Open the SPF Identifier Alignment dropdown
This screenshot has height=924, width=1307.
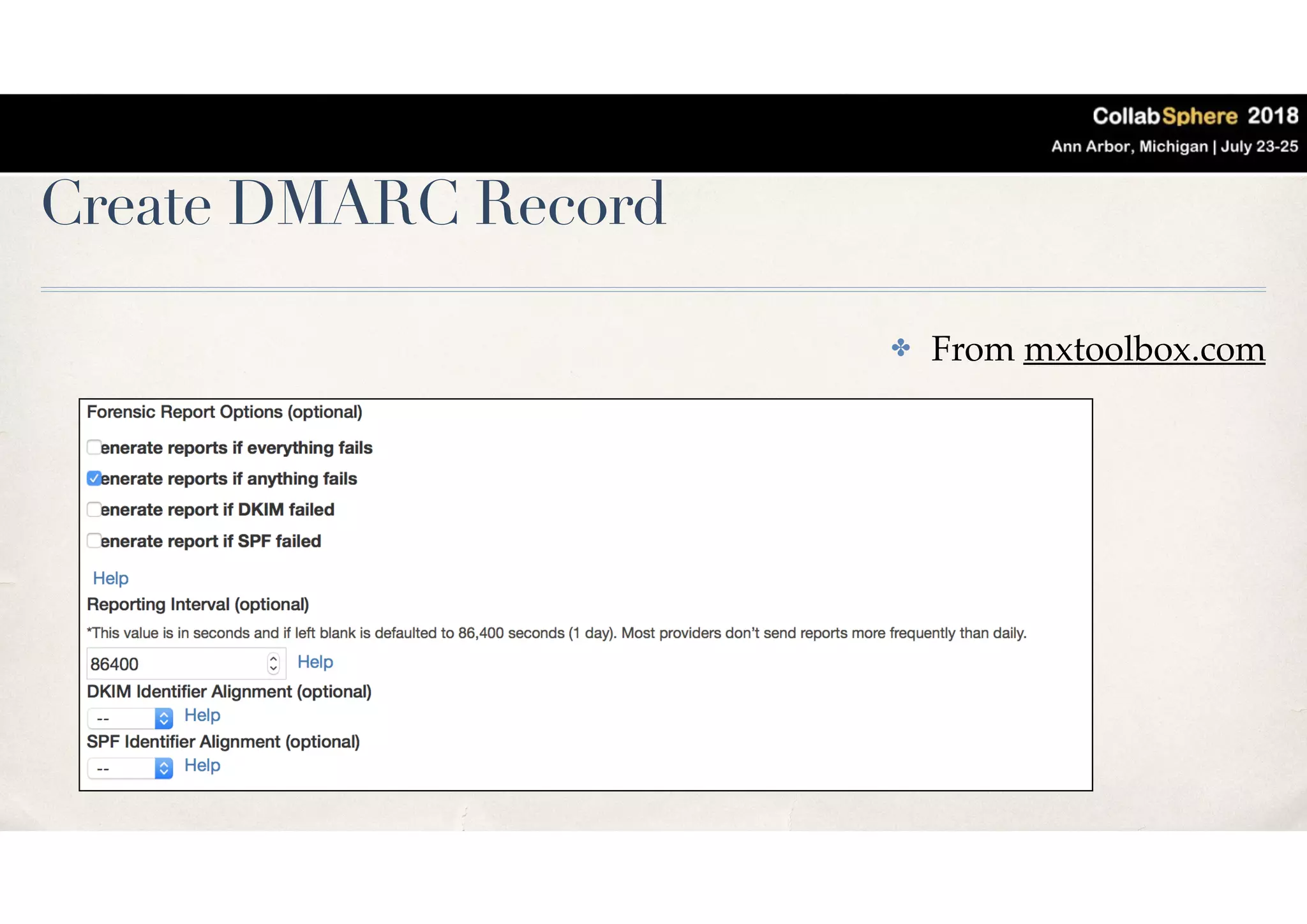pos(130,768)
